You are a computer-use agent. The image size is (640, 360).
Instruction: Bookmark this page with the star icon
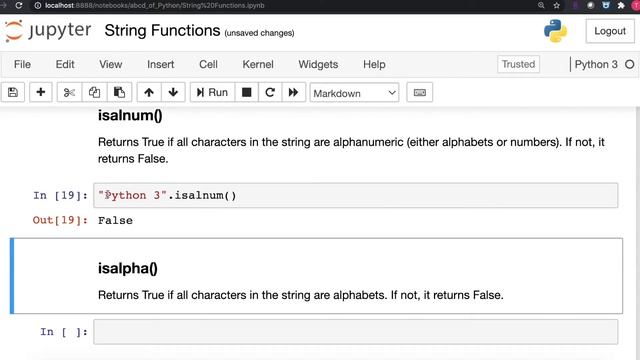point(556,5)
